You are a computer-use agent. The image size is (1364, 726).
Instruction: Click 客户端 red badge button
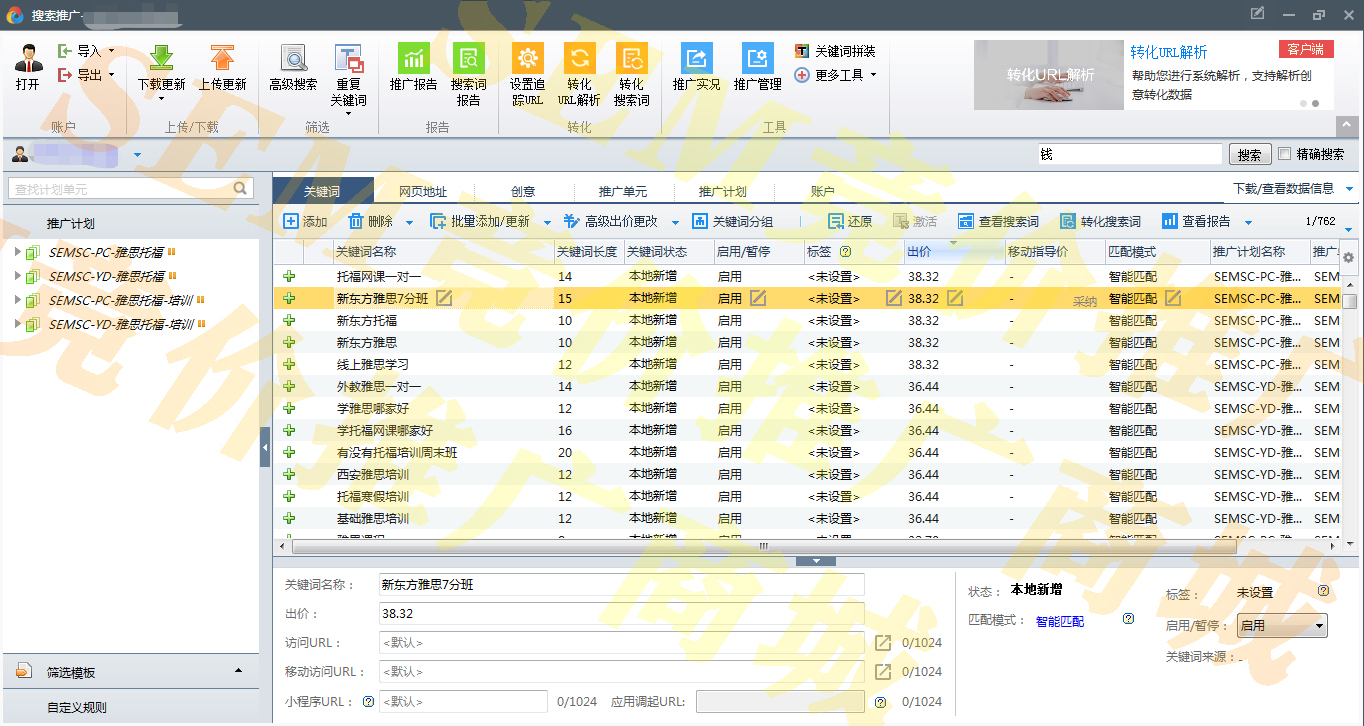click(1306, 49)
